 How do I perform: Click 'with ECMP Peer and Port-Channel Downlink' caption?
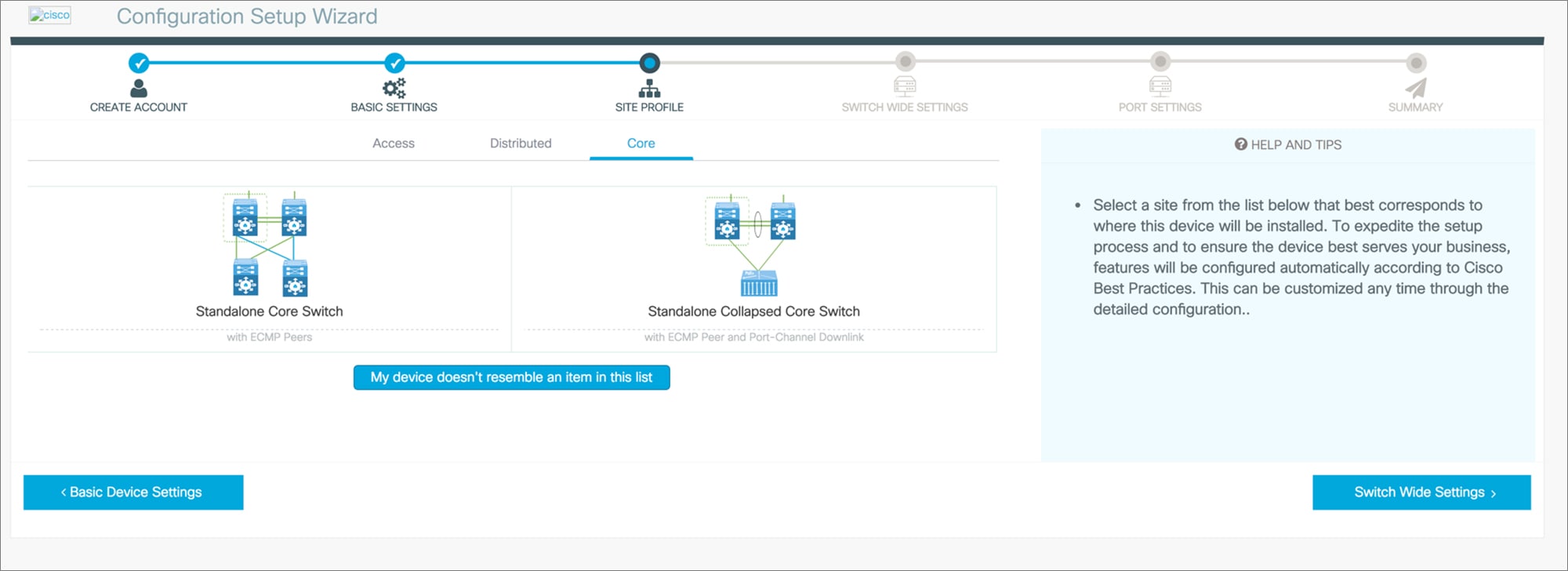click(x=754, y=337)
